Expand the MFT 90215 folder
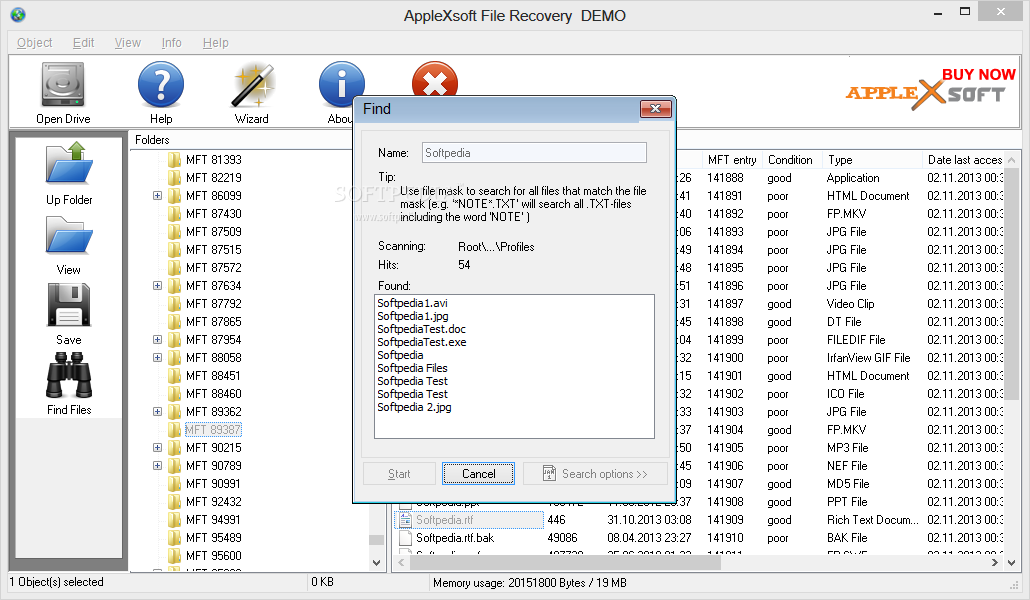Viewport: 1030px width, 600px height. click(157, 447)
